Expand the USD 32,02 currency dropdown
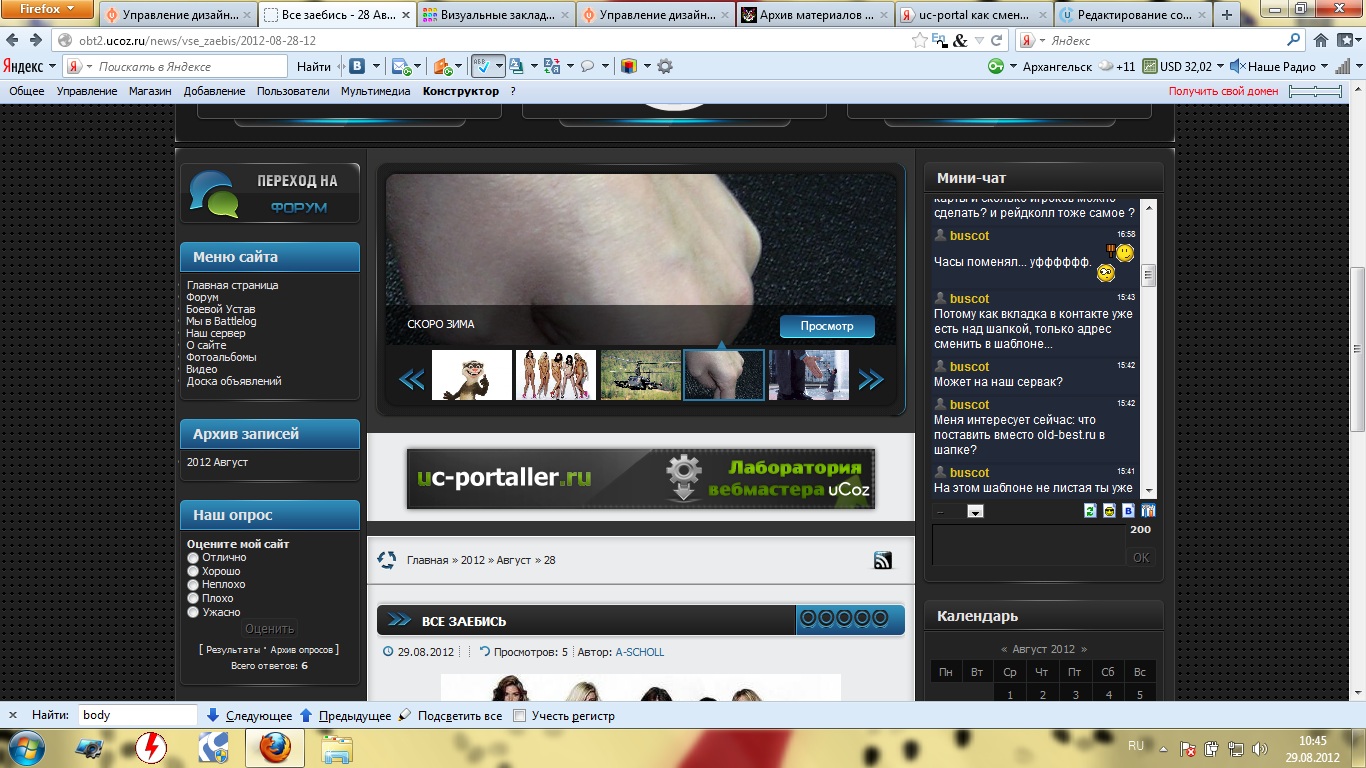1366x768 pixels. [1220, 67]
